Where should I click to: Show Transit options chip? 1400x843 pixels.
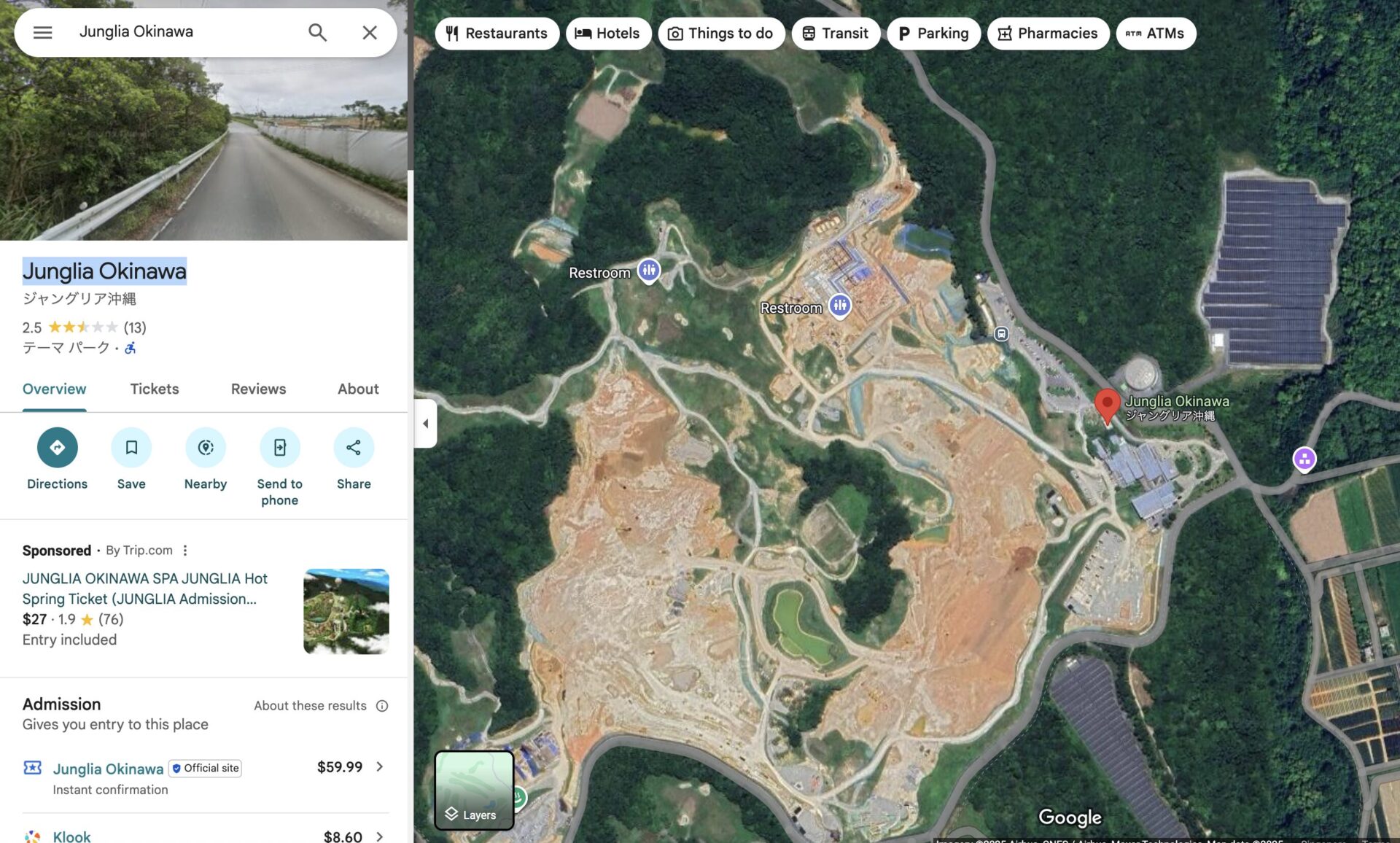(836, 34)
